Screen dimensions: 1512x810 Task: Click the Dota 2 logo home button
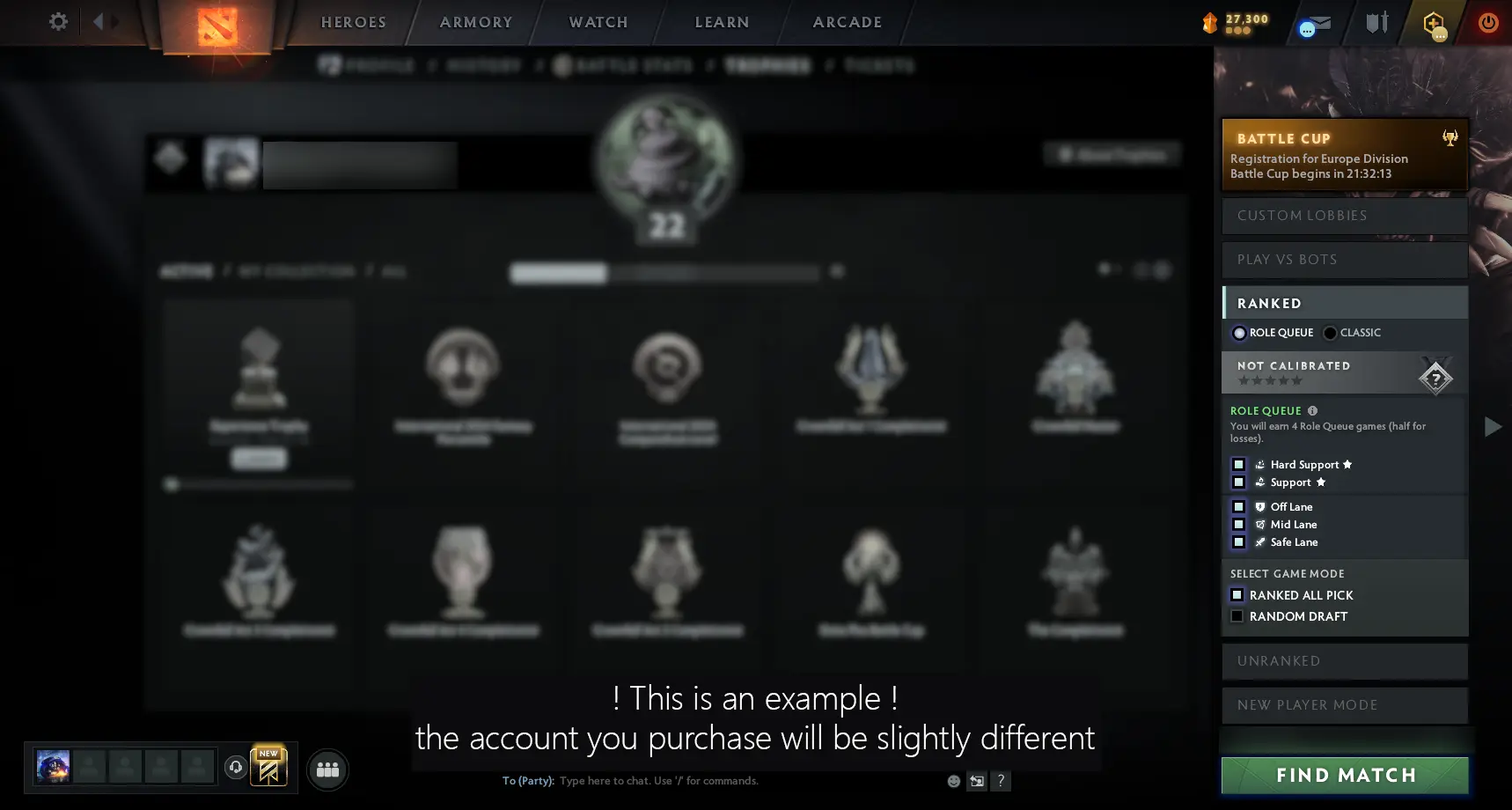pyautogui.click(x=217, y=26)
